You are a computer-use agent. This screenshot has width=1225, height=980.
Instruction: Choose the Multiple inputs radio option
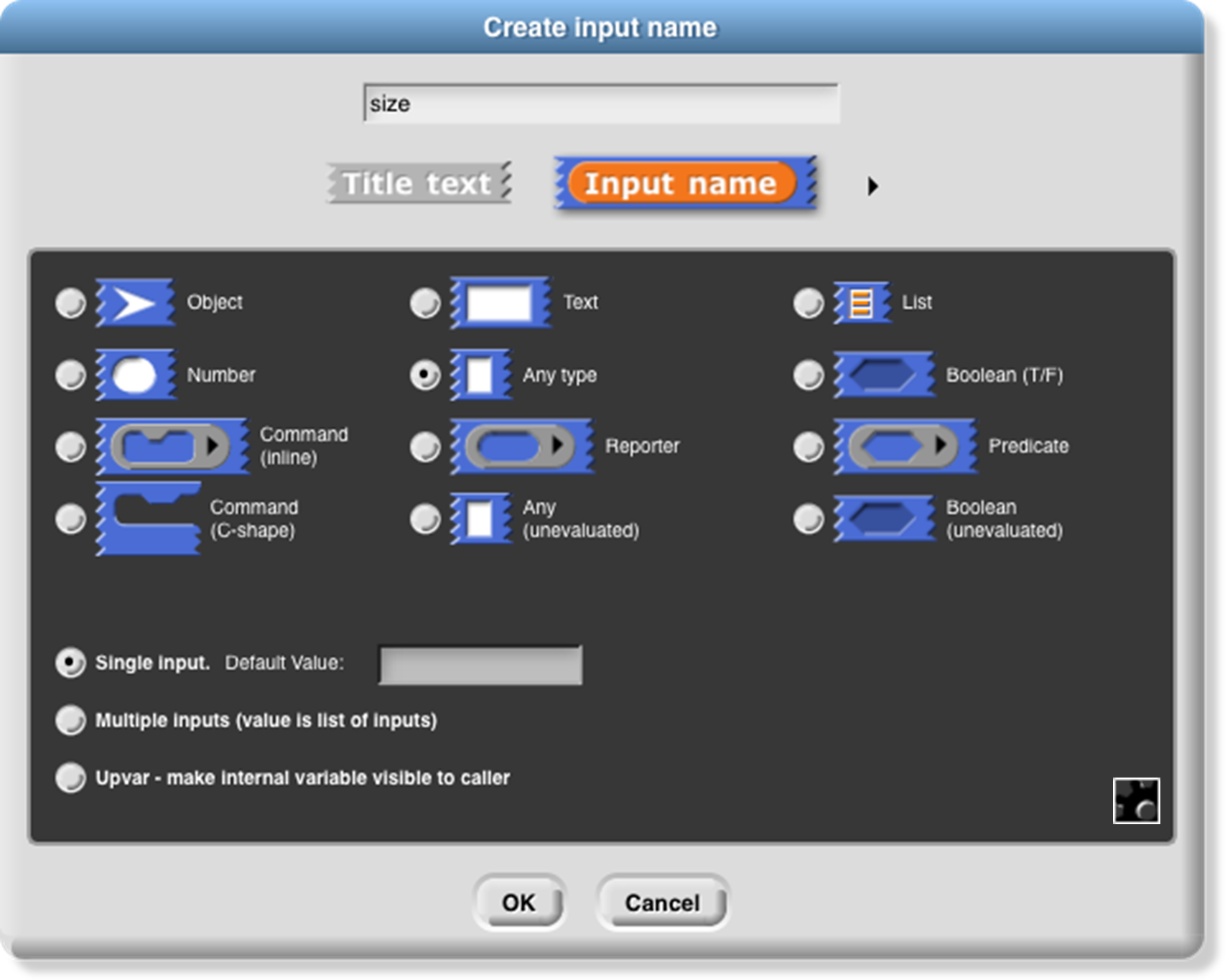click(x=70, y=720)
